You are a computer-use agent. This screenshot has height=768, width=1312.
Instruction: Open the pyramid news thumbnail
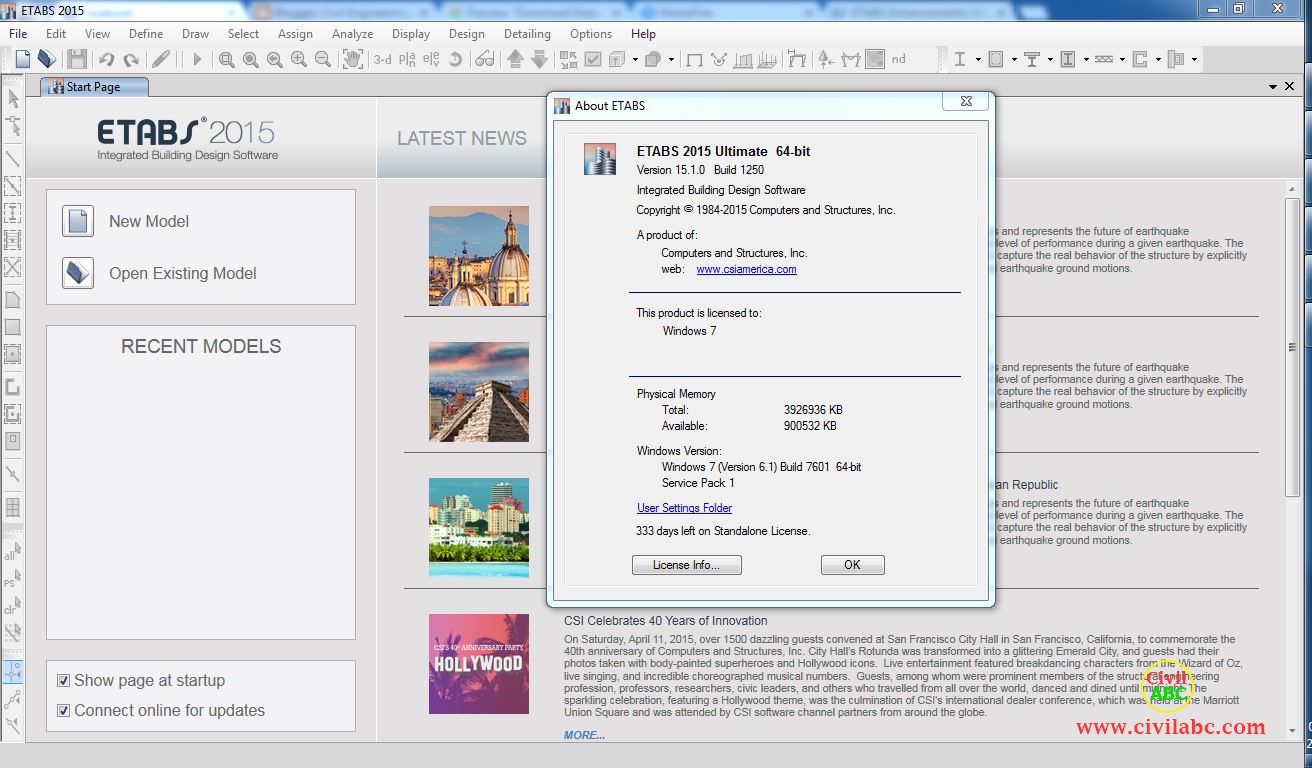pyautogui.click(x=479, y=392)
